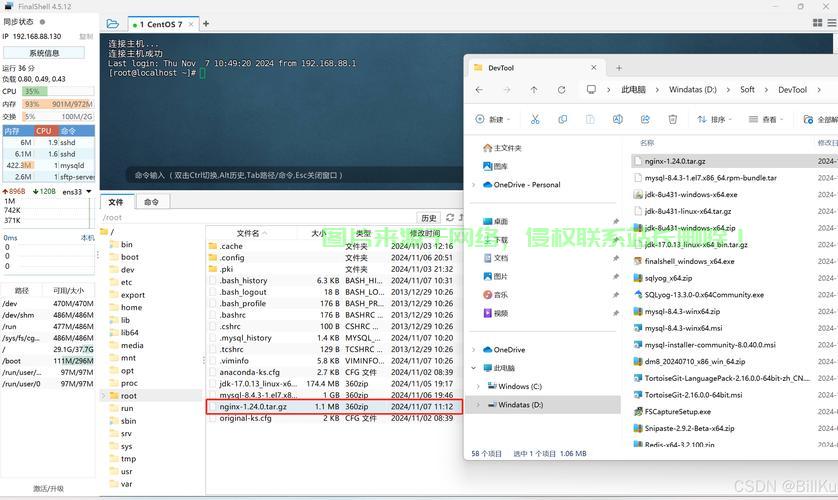Click the Share icon in Explorer toolbar
The height and width of the screenshot is (500, 838).
tap(645, 119)
